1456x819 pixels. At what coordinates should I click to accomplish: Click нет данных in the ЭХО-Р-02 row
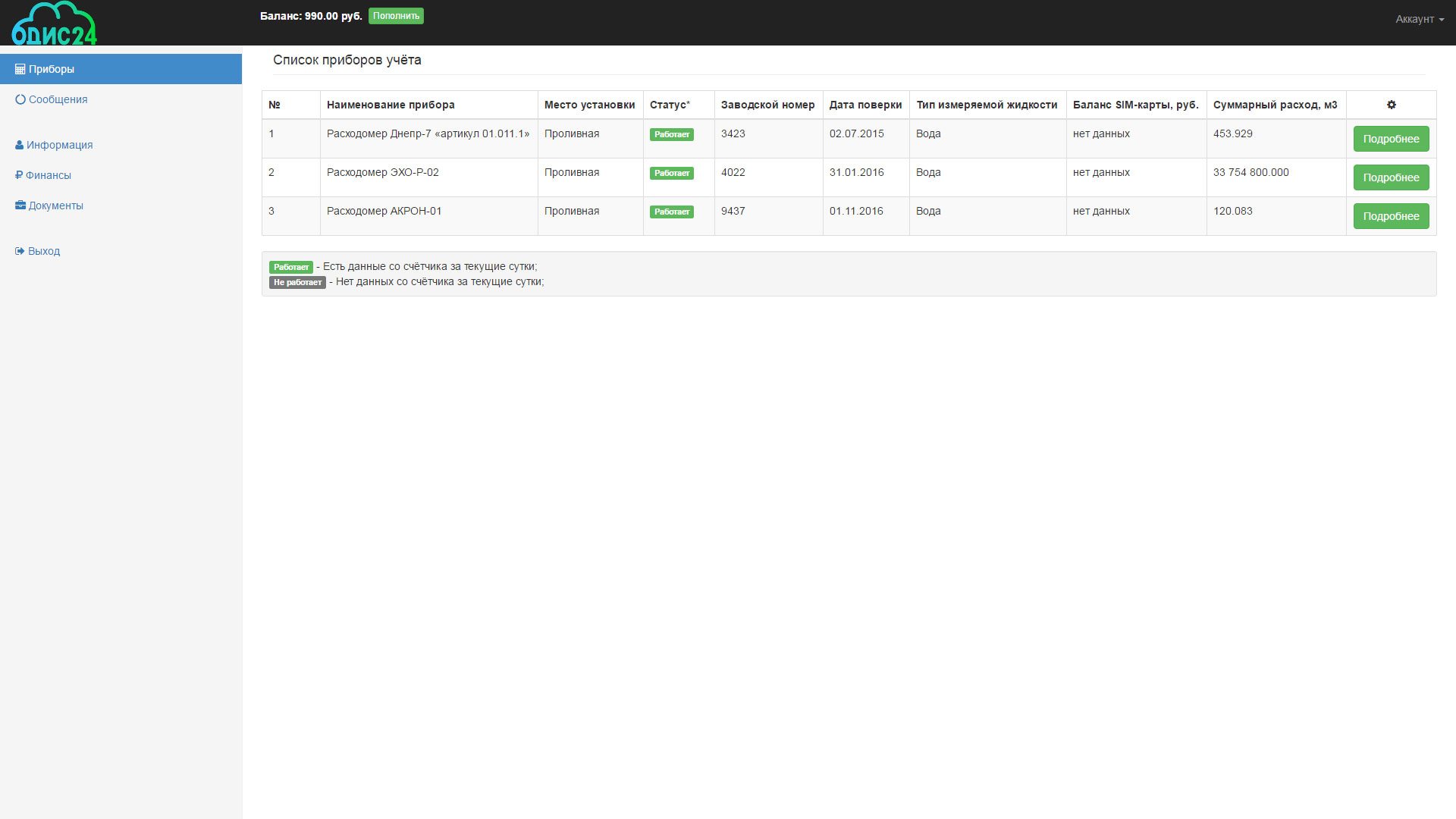1101,172
